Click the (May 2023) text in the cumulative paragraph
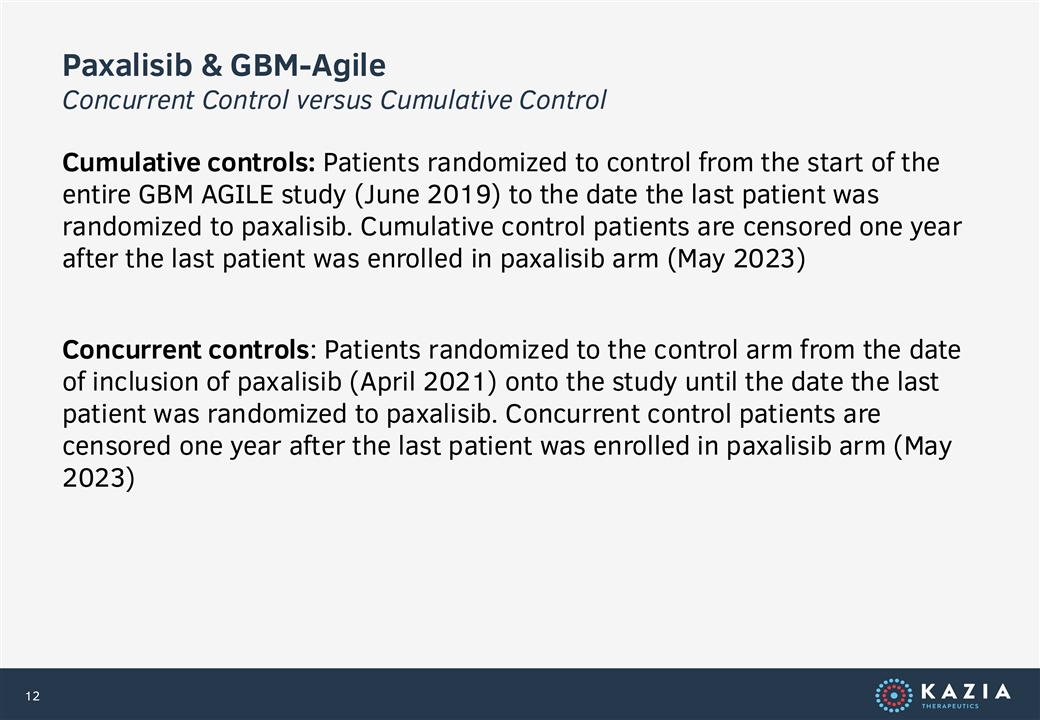 point(736,259)
